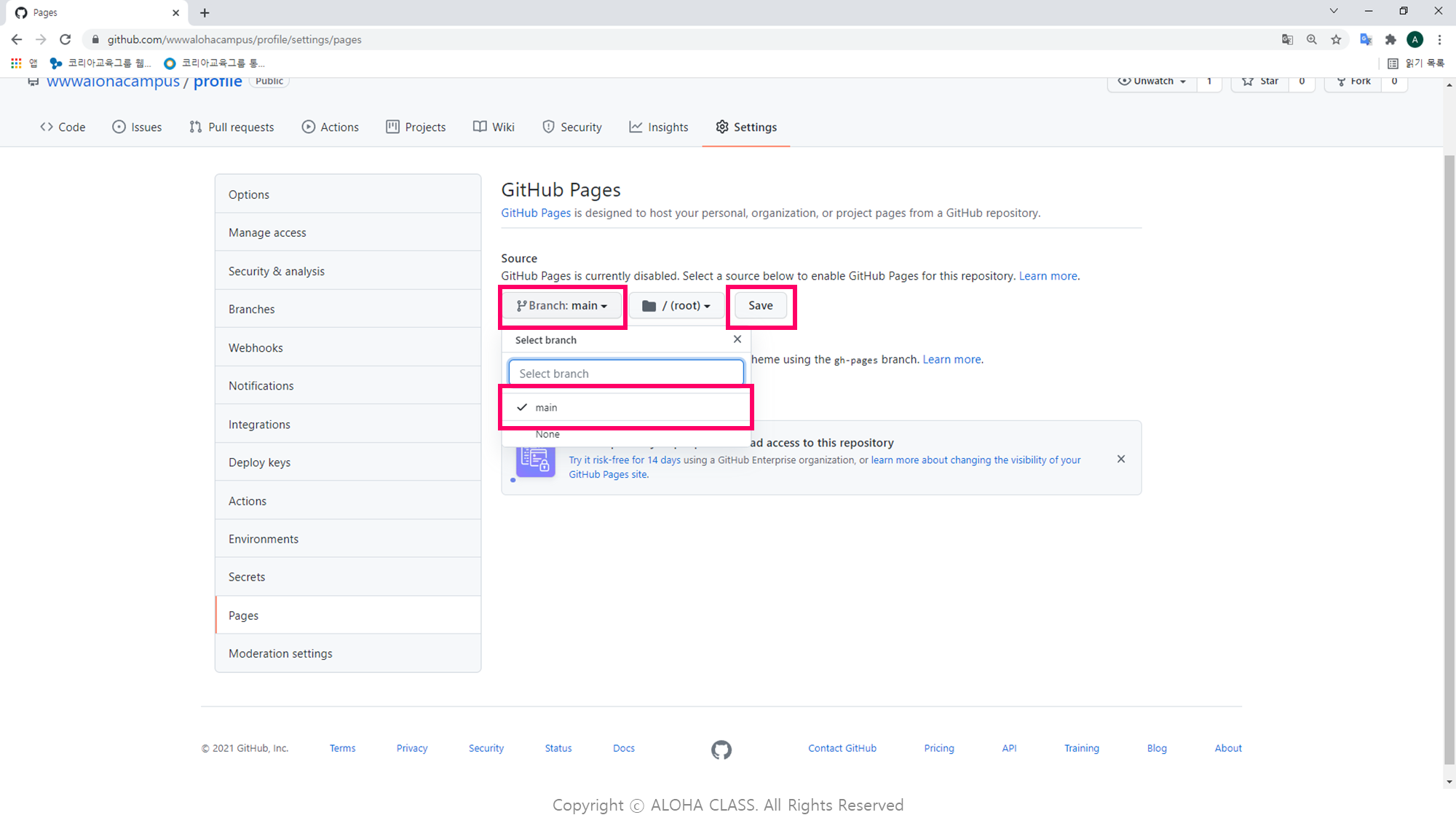The height and width of the screenshot is (823, 1456).
Task: Open the Pull requests tab
Action: click(x=232, y=127)
